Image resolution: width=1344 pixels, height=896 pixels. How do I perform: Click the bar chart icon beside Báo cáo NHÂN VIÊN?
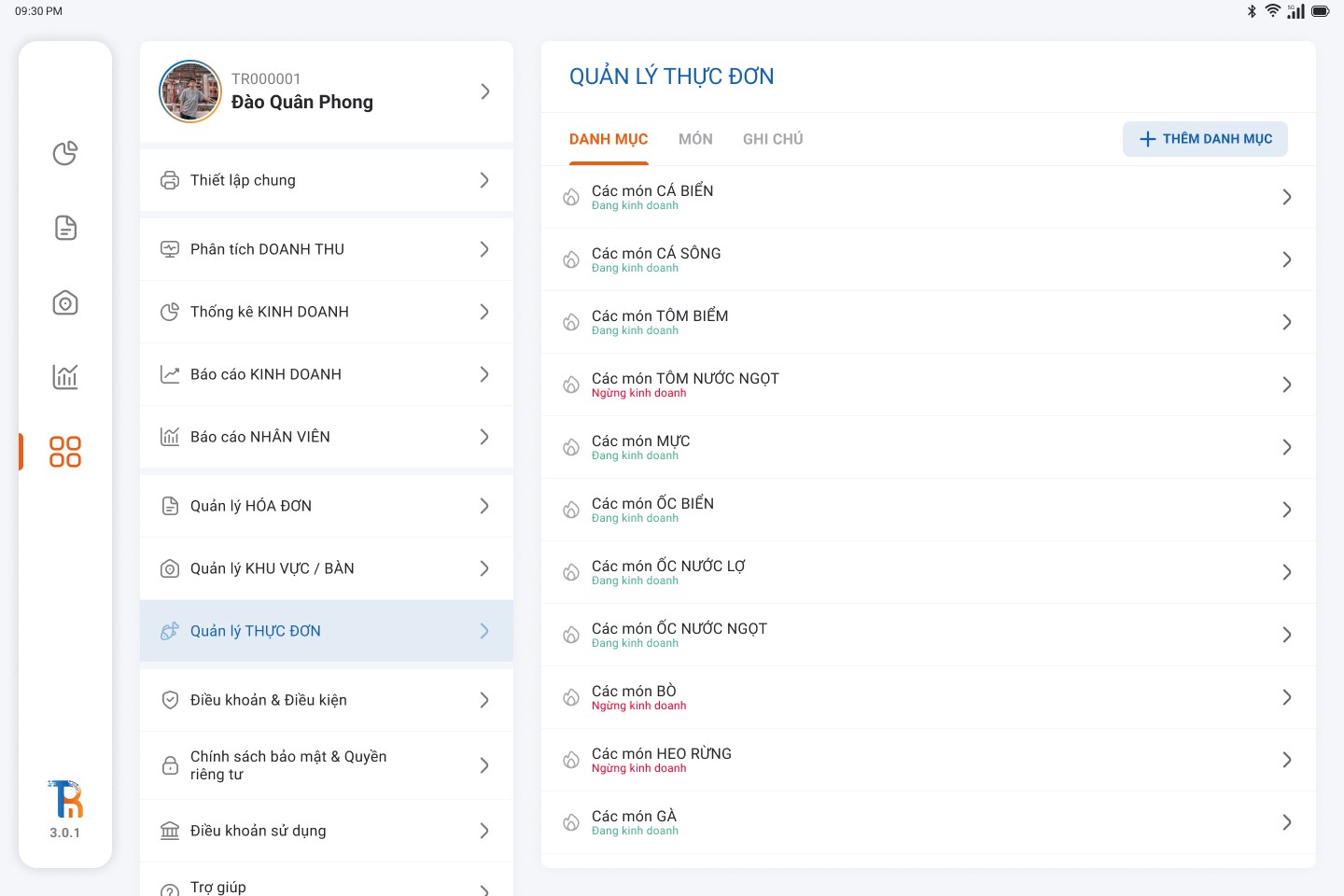pos(170,437)
